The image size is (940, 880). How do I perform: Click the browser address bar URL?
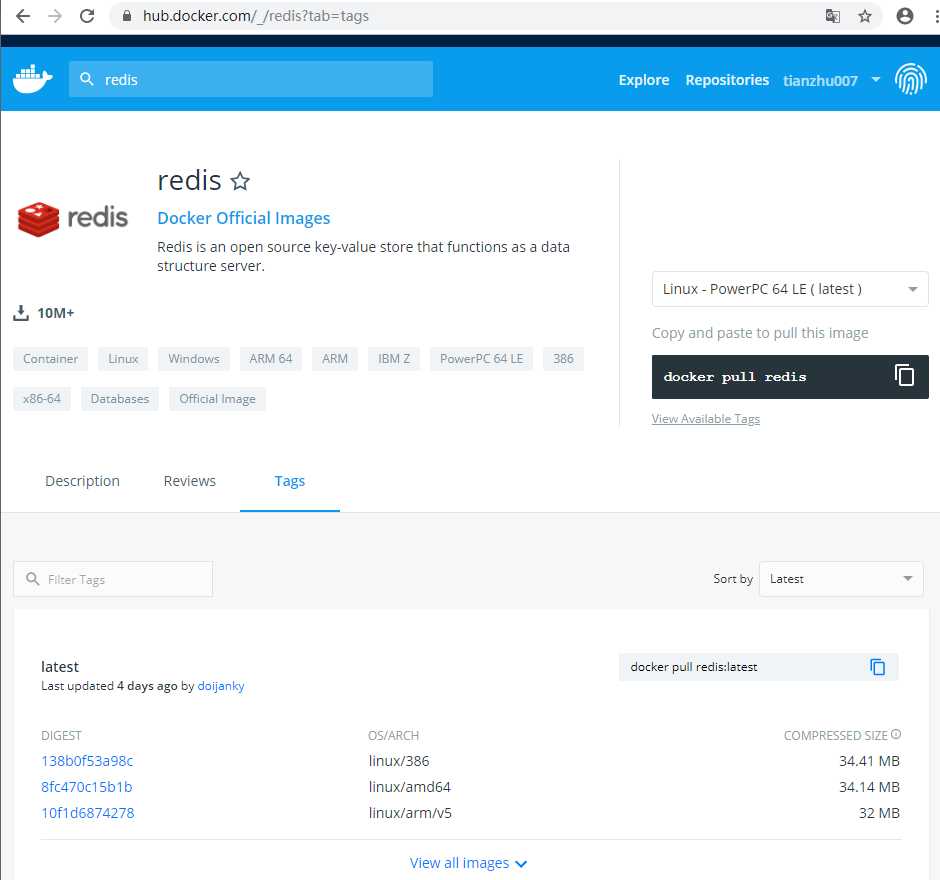coord(255,16)
